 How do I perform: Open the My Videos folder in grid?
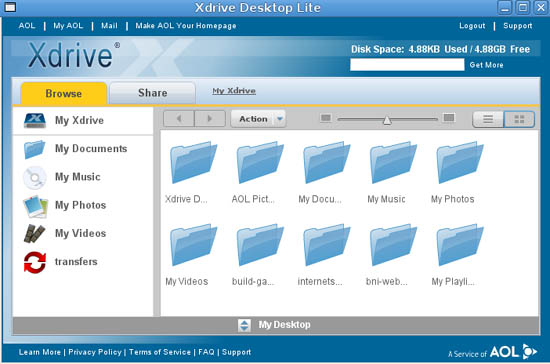coord(193,245)
